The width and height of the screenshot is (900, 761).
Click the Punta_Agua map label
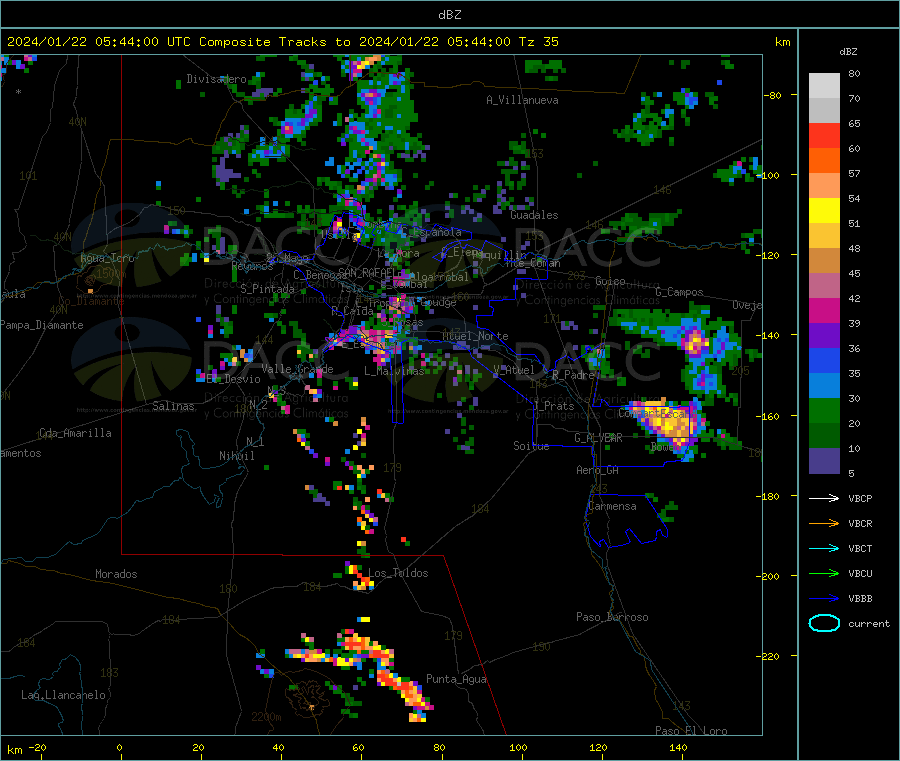(x=456, y=680)
